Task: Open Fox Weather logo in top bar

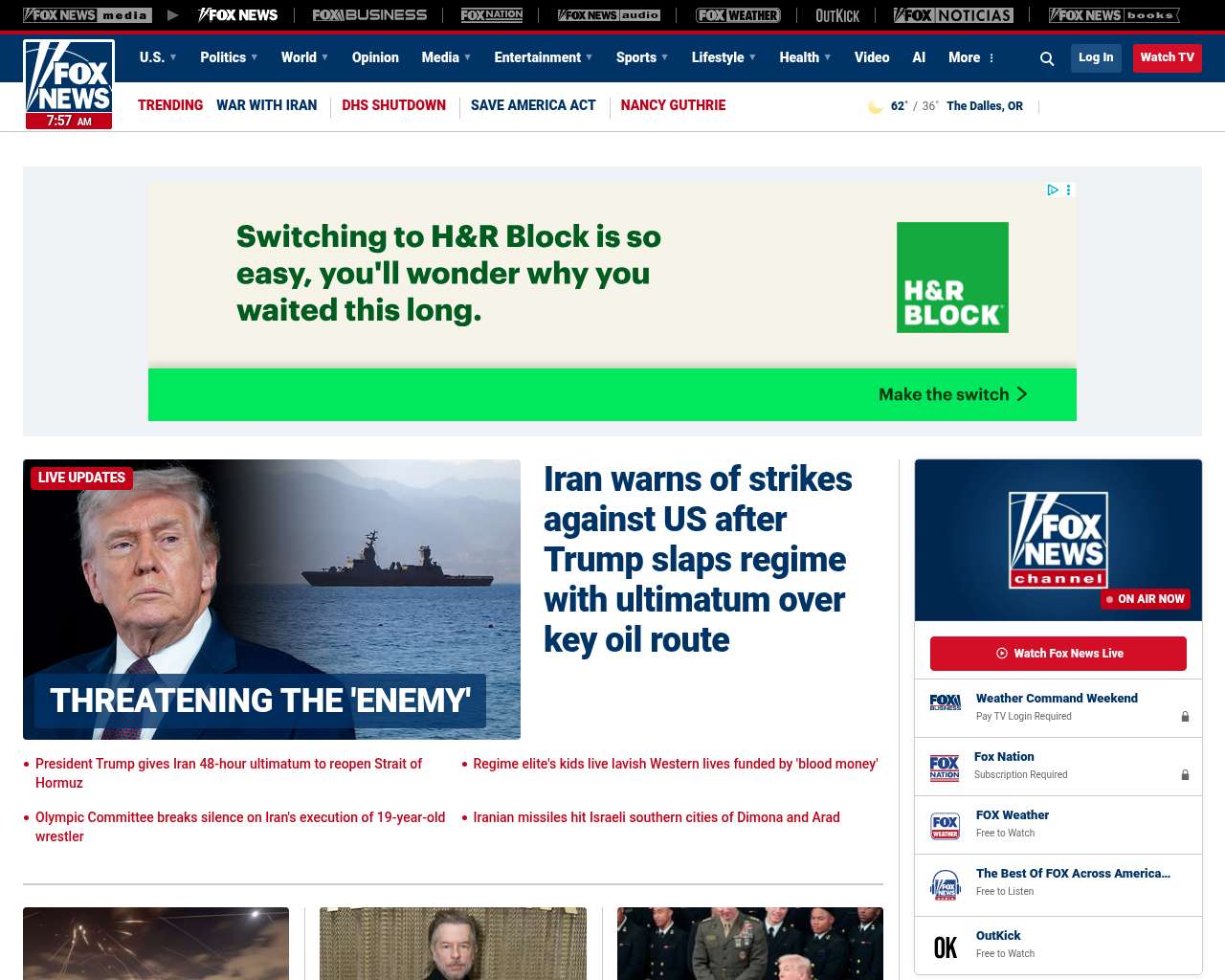Action: point(738,15)
